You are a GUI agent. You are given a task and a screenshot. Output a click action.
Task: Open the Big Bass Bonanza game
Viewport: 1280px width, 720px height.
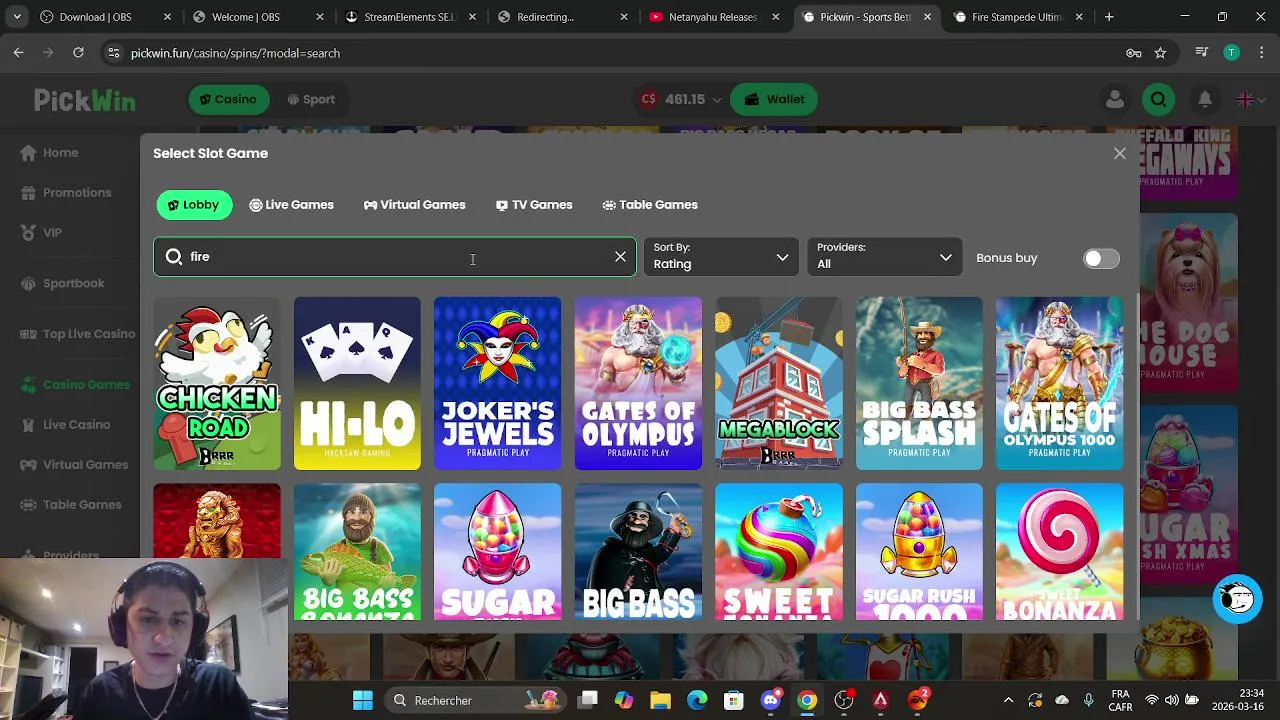click(357, 552)
